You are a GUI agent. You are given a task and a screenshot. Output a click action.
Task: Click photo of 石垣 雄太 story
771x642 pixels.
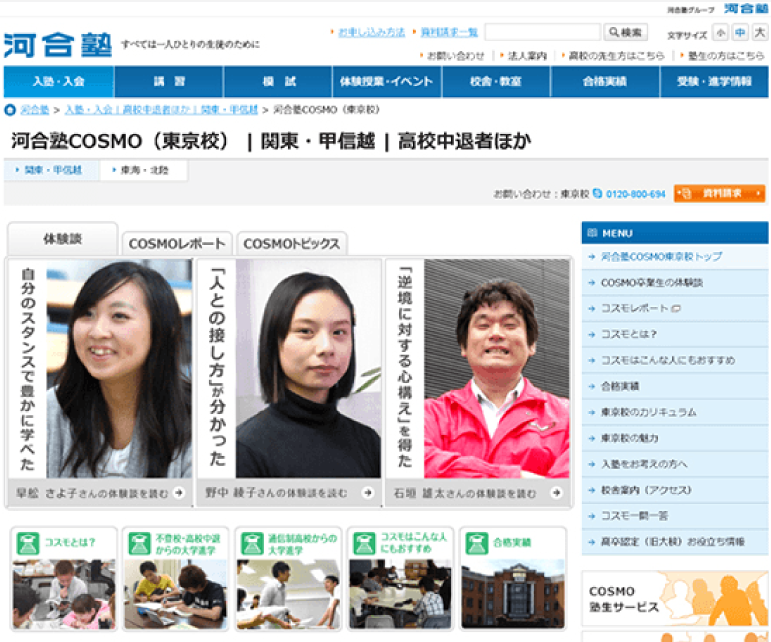point(497,369)
